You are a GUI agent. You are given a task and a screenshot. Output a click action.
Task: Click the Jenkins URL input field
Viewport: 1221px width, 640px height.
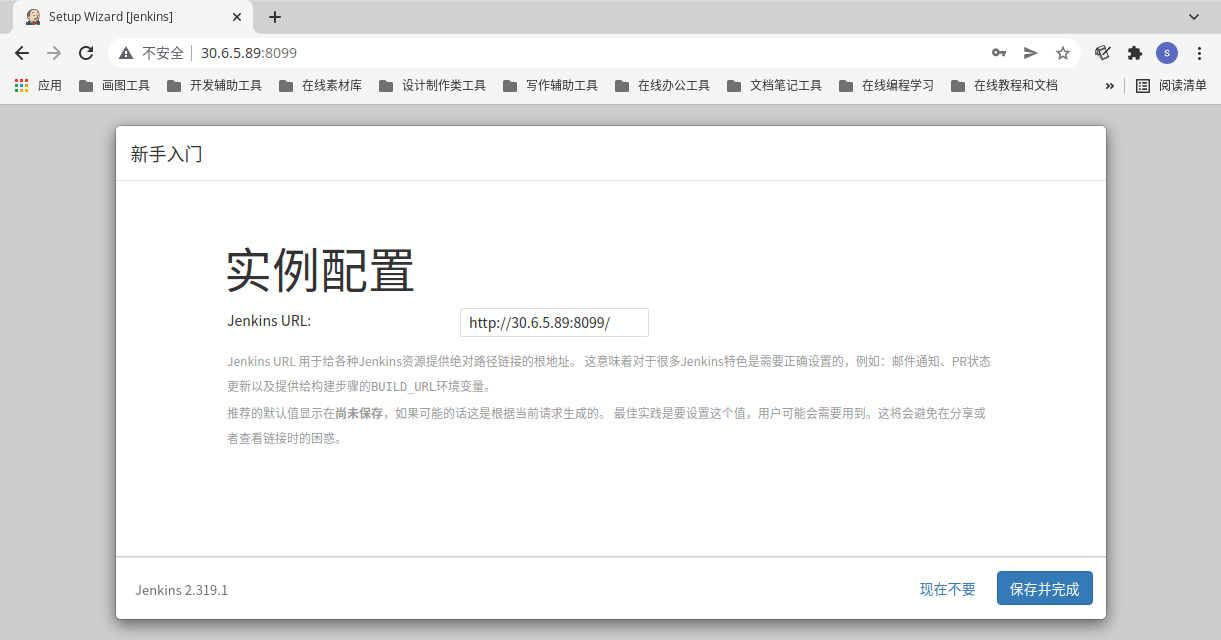554,322
